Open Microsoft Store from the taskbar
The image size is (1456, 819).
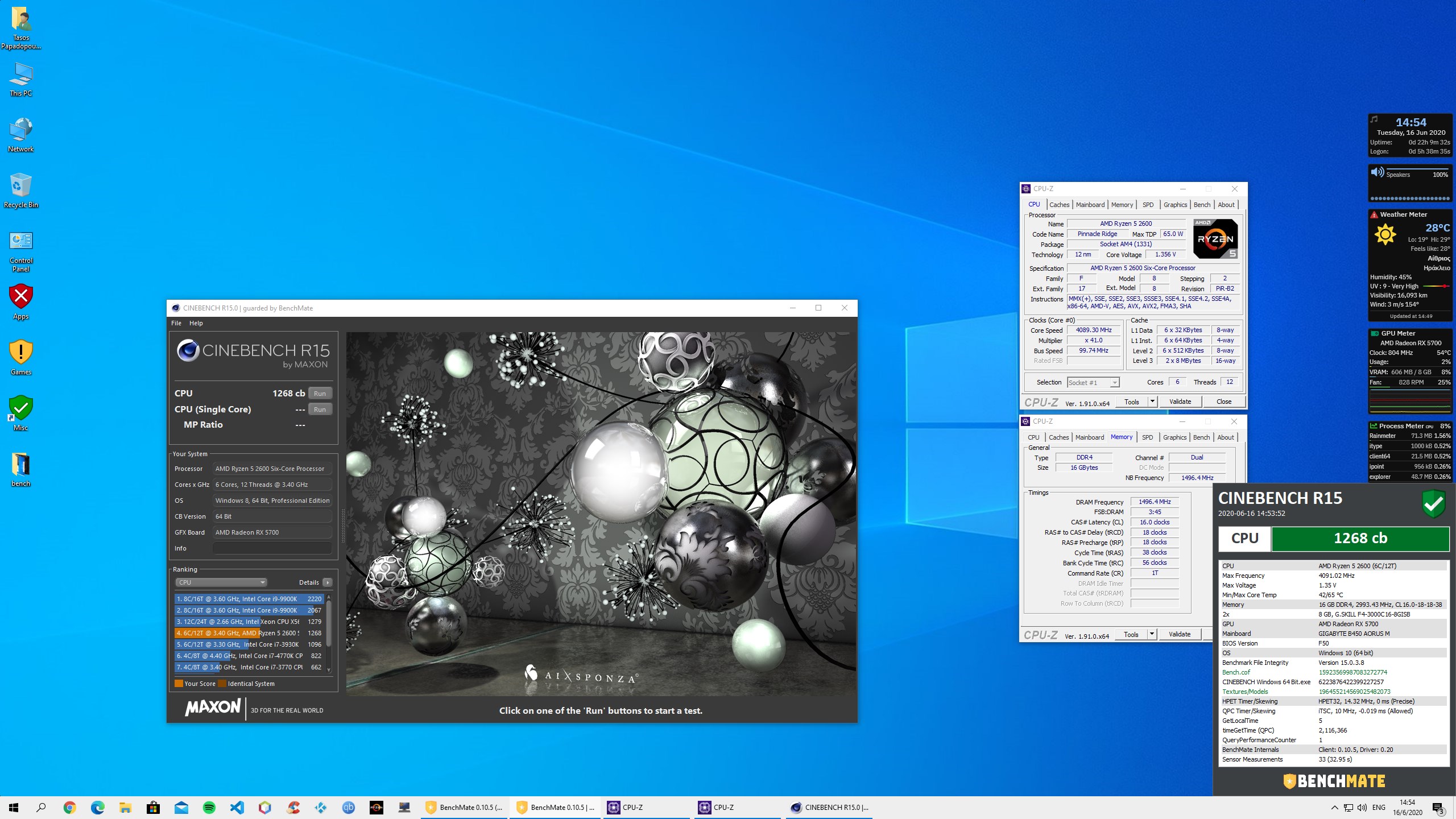point(153,807)
